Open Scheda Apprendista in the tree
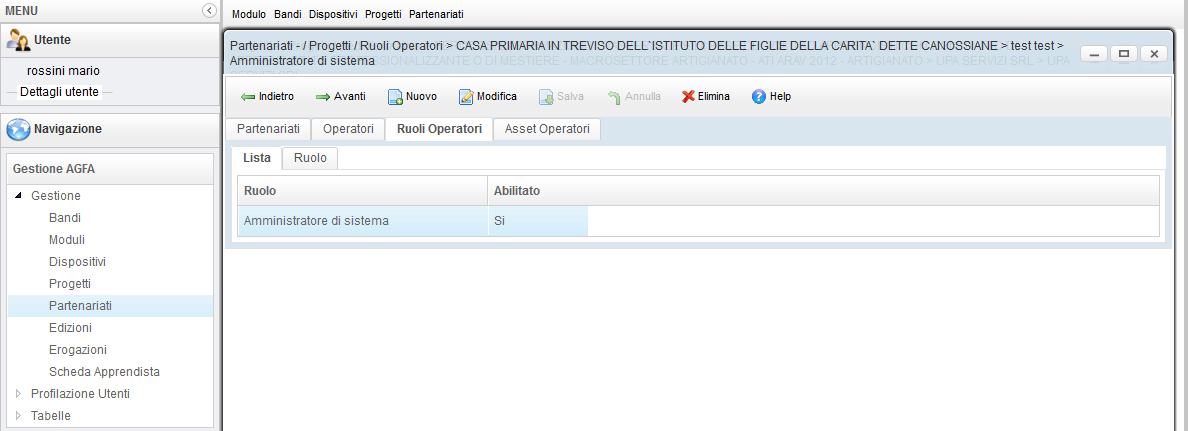Viewport: 1188px width, 431px height. 104,372
